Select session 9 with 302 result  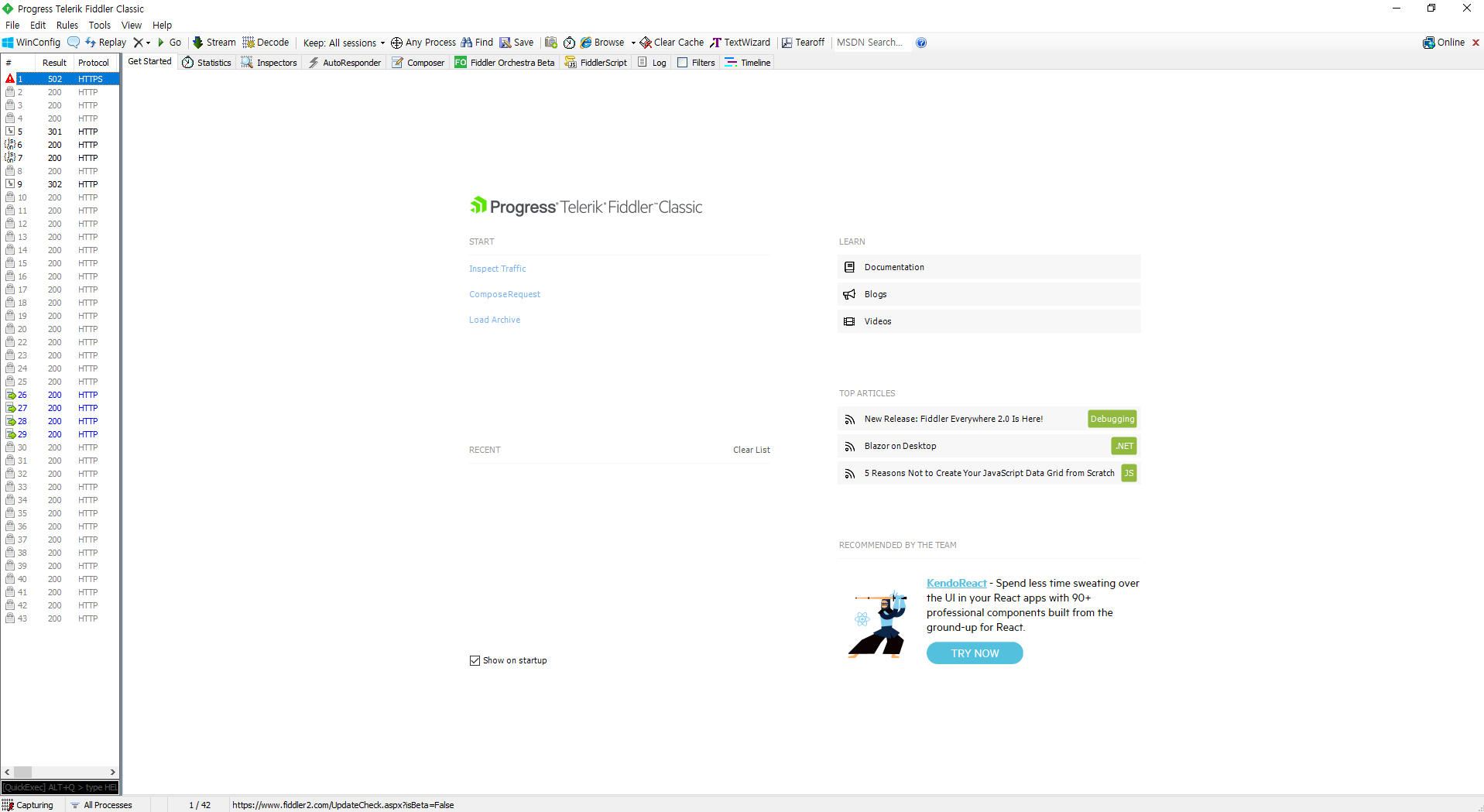click(x=60, y=184)
